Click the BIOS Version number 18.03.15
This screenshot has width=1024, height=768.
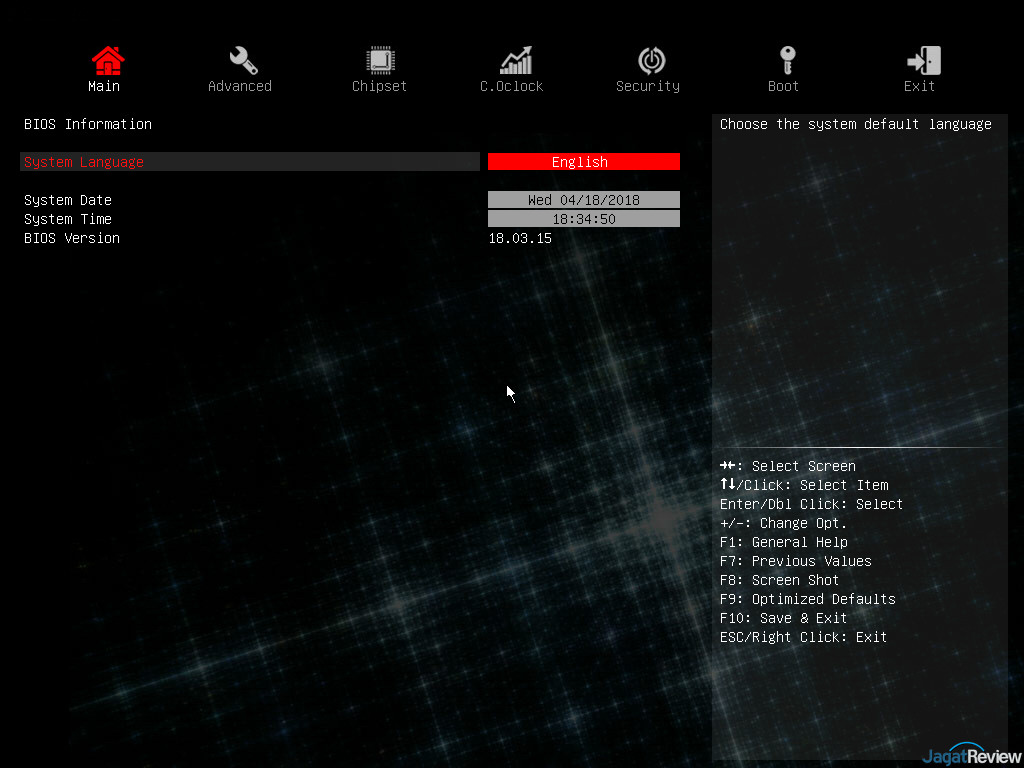pos(520,238)
